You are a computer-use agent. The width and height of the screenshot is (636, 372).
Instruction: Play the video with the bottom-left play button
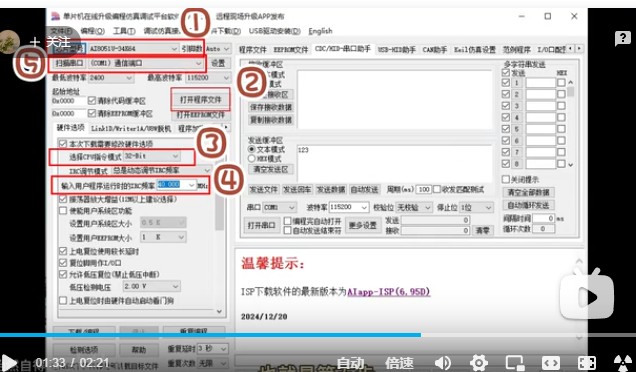(x=9, y=362)
